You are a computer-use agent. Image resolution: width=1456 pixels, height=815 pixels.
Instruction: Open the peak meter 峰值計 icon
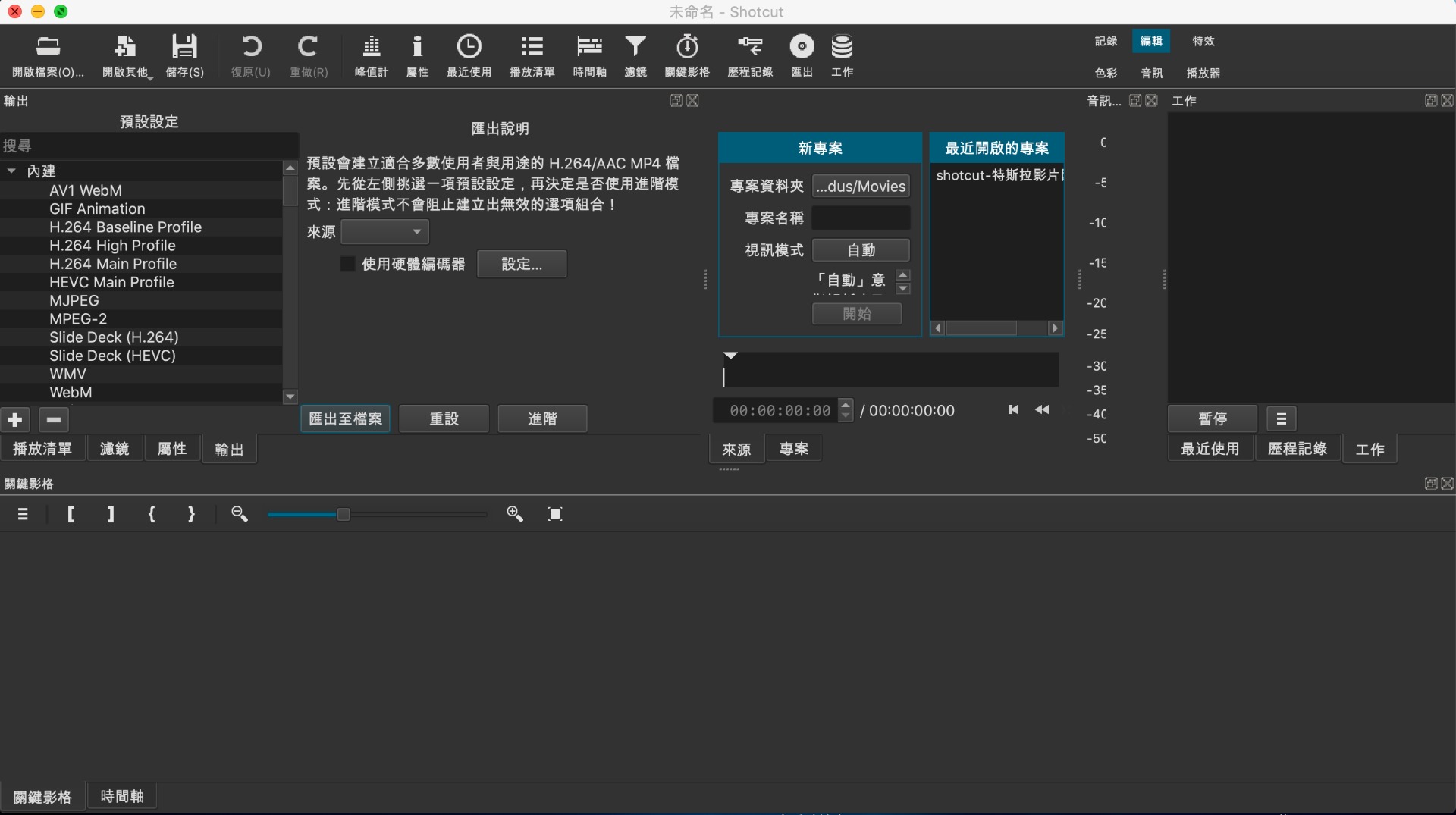[x=371, y=55]
